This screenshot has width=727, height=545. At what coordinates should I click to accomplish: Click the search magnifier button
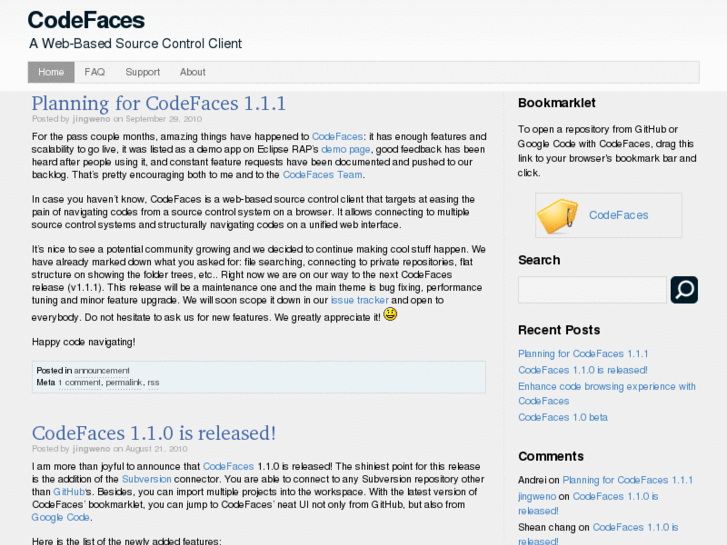pos(684,290)
